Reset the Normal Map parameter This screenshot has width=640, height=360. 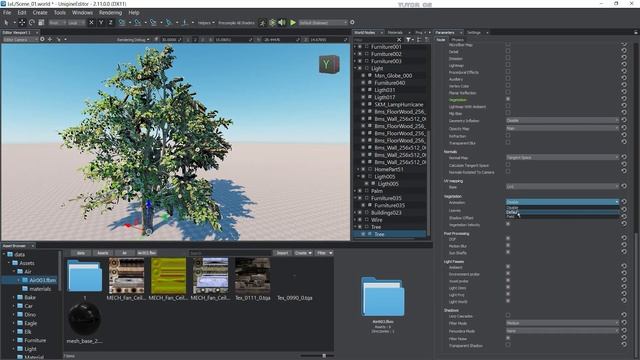624,157
